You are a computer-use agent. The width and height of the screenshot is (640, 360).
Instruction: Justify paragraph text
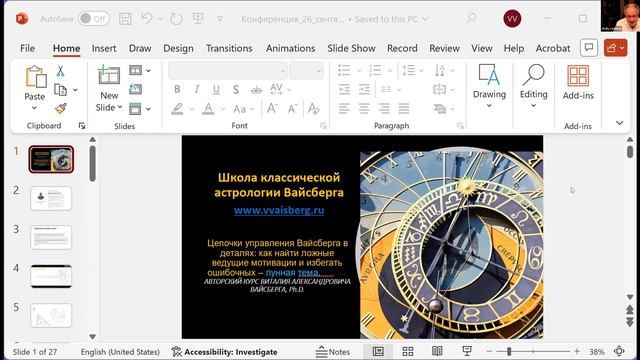404,109
